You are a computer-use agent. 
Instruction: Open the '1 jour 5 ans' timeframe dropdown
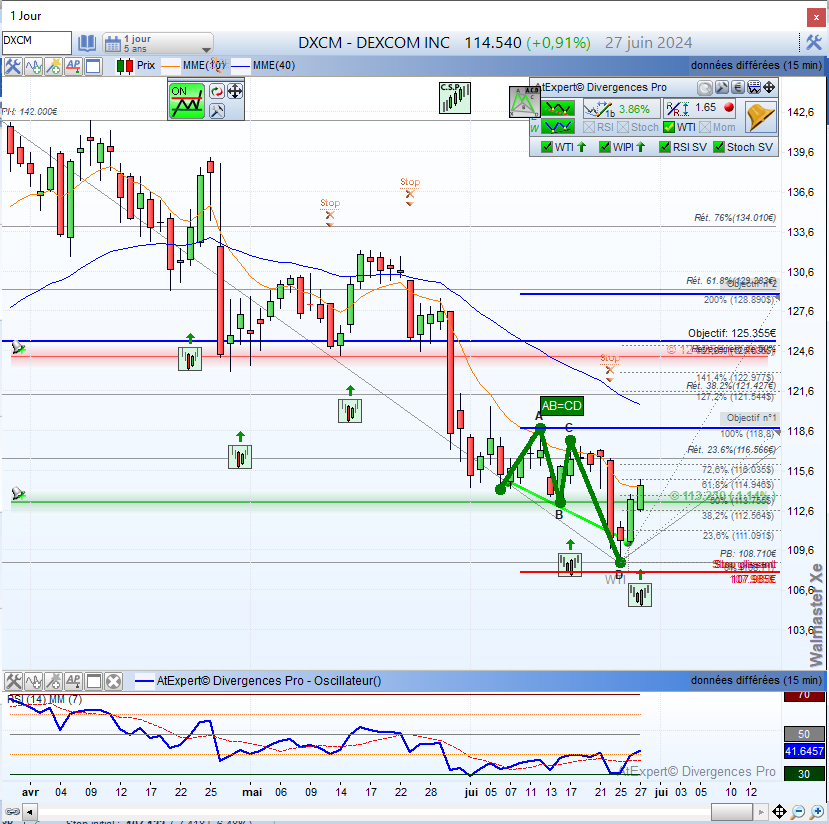158,43
